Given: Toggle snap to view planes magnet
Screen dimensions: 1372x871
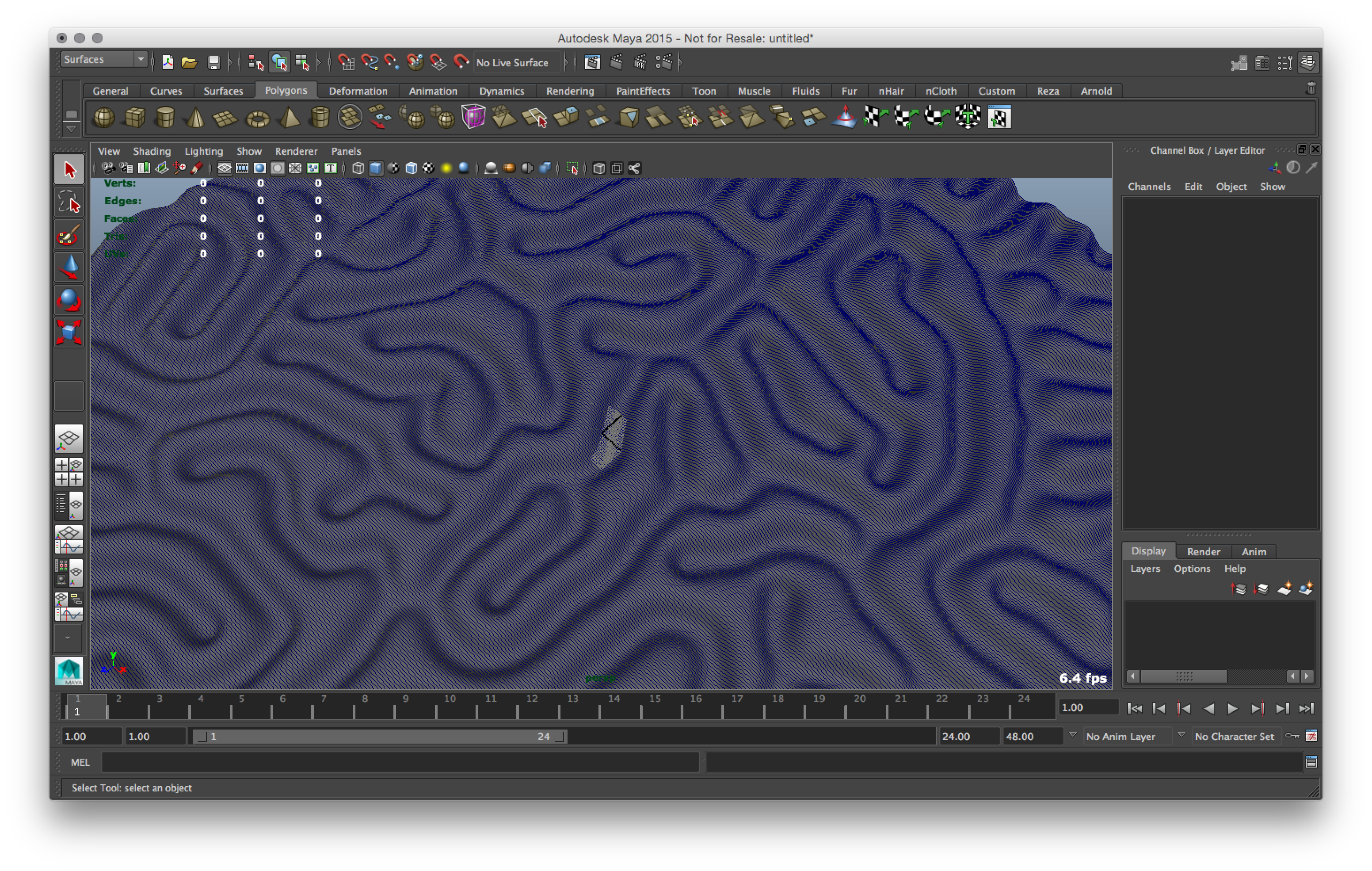Looking at the screenshot, I should click(438, 62).
